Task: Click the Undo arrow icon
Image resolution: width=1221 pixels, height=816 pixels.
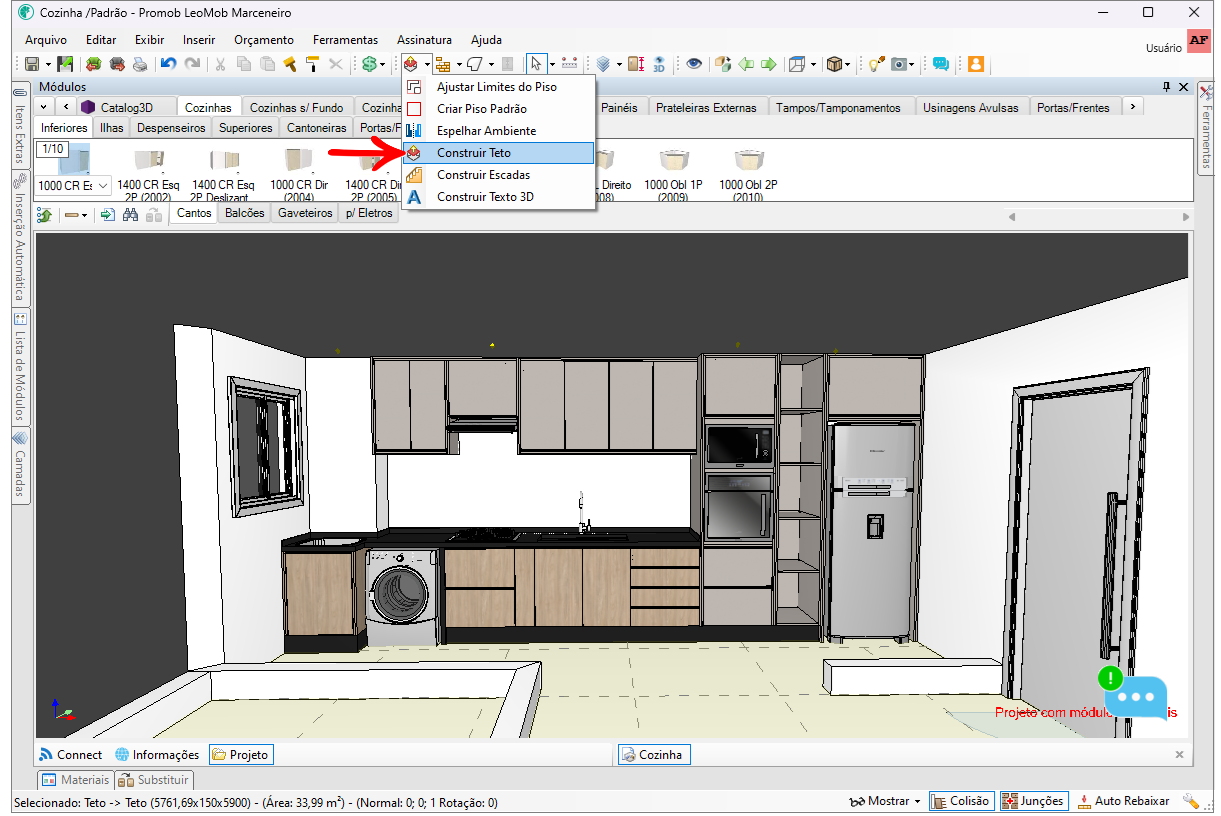Action: [x=168, y=64]
